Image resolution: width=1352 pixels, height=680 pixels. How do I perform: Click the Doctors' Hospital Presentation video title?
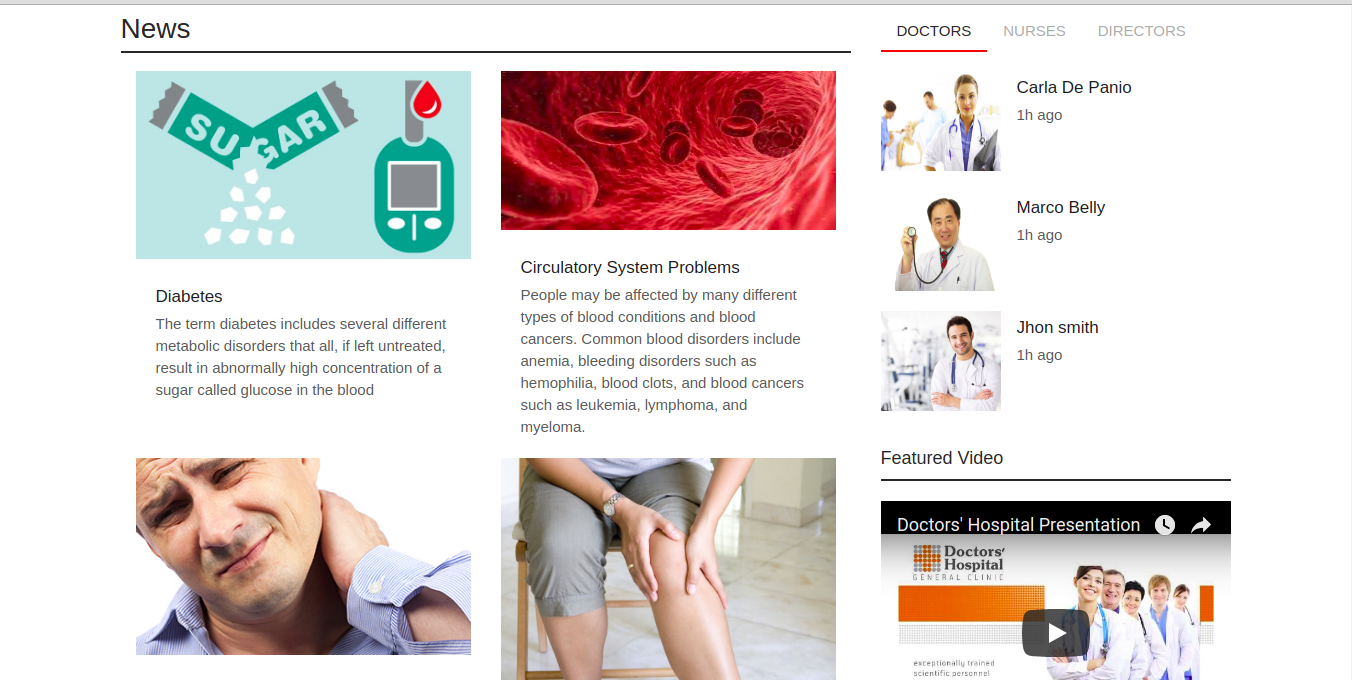pyautogui.click(x=1018, y=525)
